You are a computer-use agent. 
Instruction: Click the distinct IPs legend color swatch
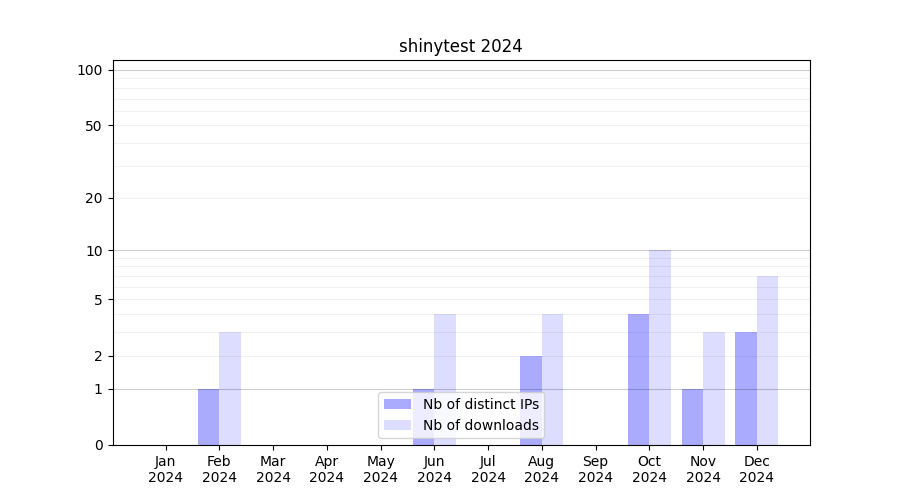397,404
